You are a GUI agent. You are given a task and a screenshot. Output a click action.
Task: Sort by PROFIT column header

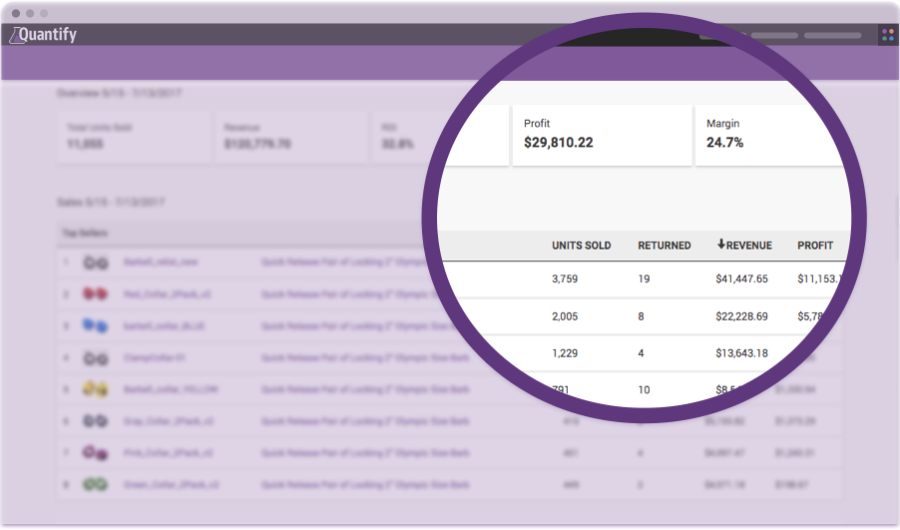coord(815,245)
